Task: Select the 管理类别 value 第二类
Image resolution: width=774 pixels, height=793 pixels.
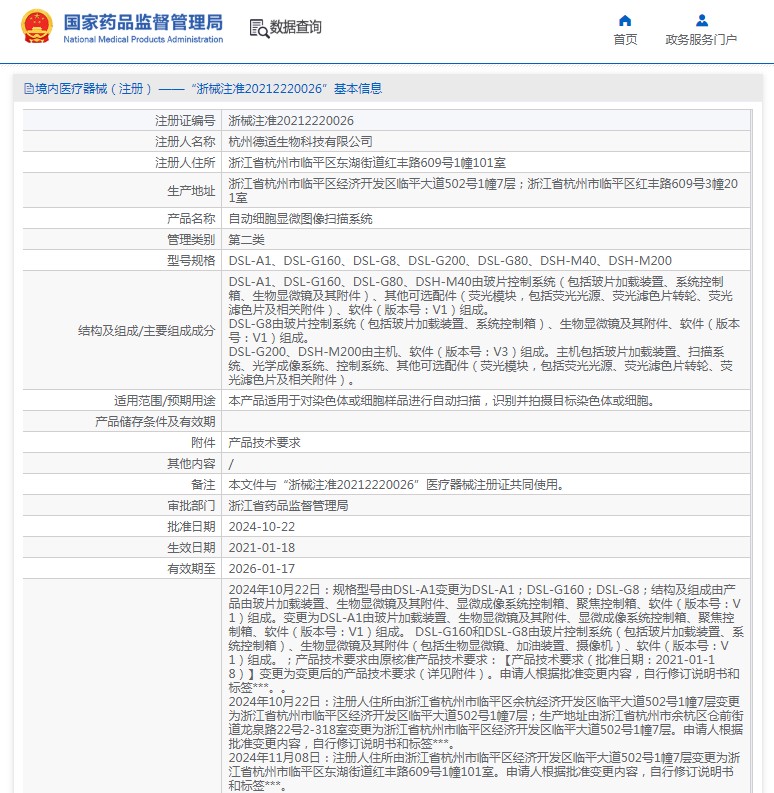Action: click(246, 240)
